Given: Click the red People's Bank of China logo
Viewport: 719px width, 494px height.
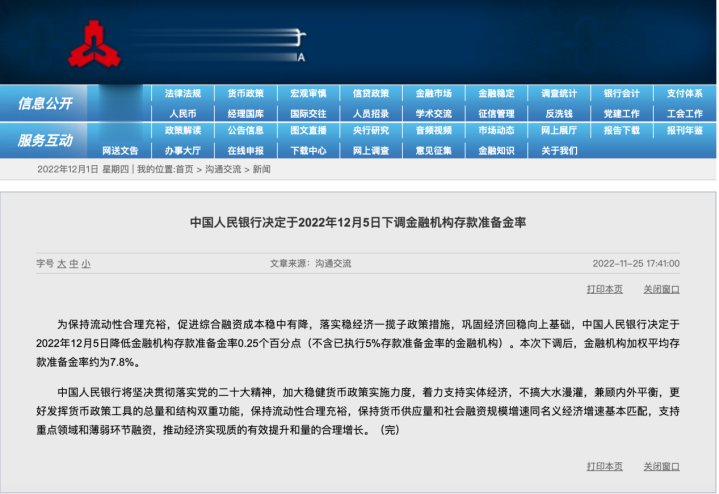Looking at the screenshot, I should pos(94,44).
